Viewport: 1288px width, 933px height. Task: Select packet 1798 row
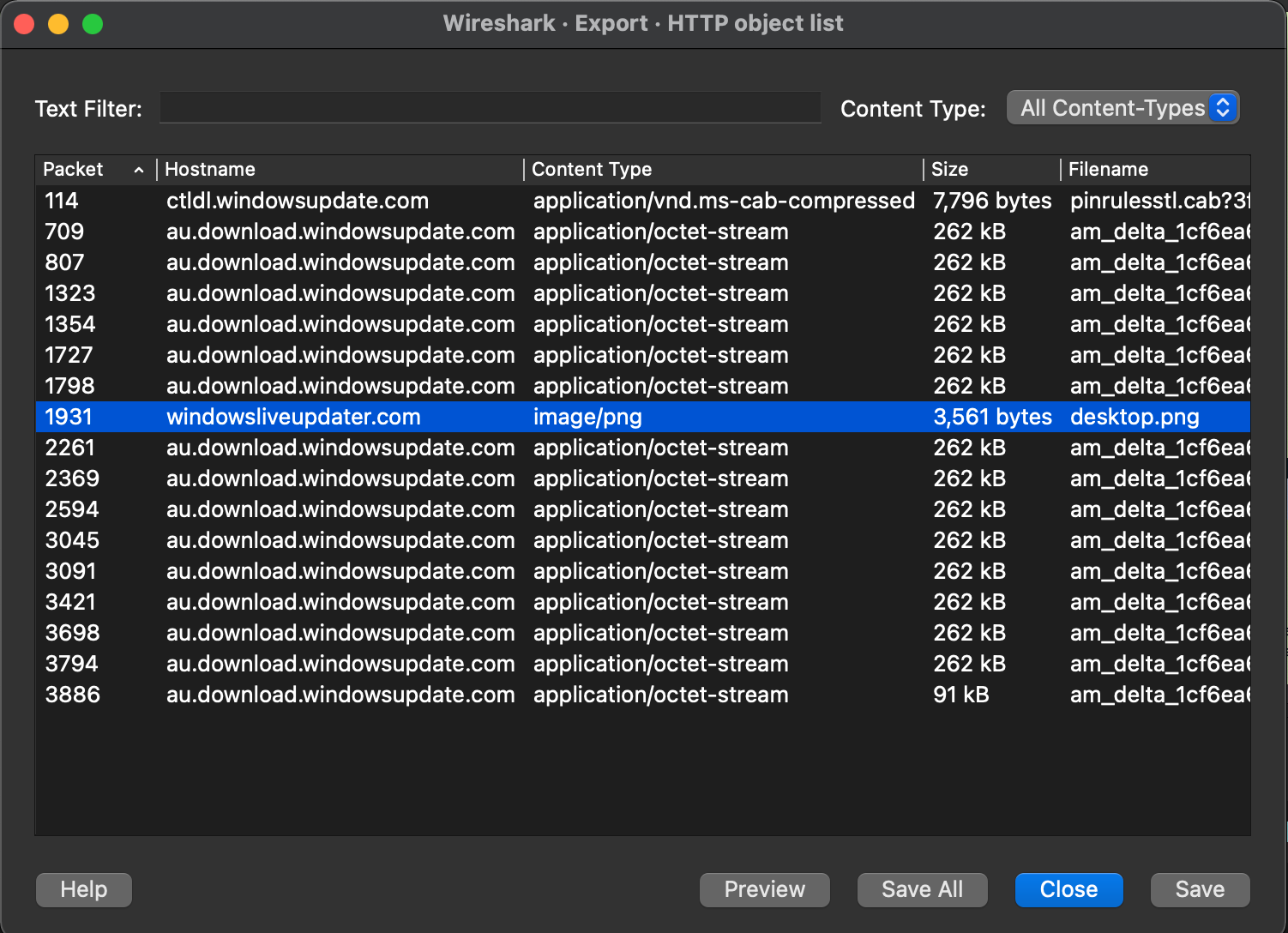tap(643, 386)
